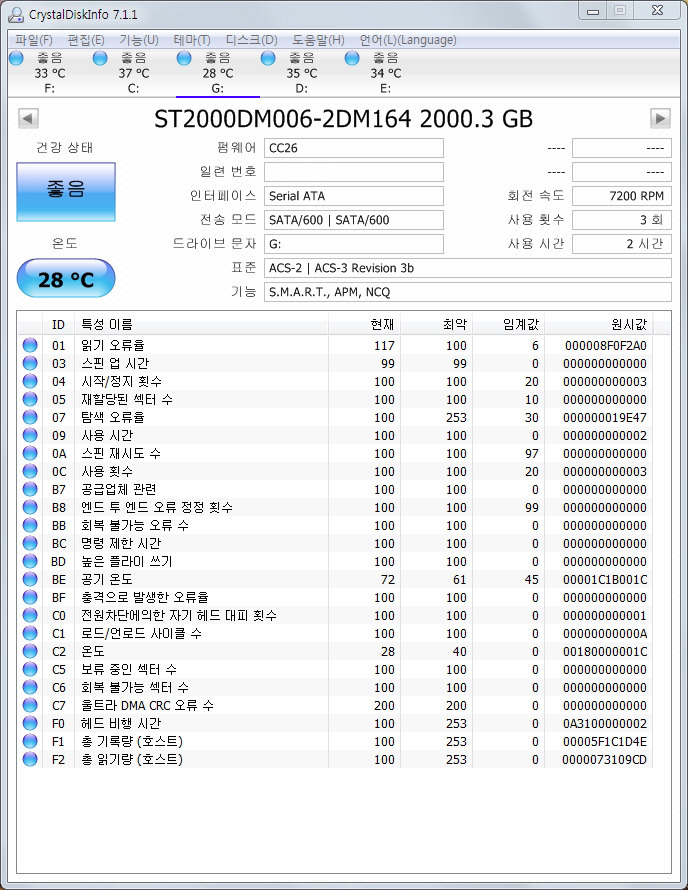Screen dimensions: 688x890
Task: Click status orb for attribute 07
Action: 30,417
